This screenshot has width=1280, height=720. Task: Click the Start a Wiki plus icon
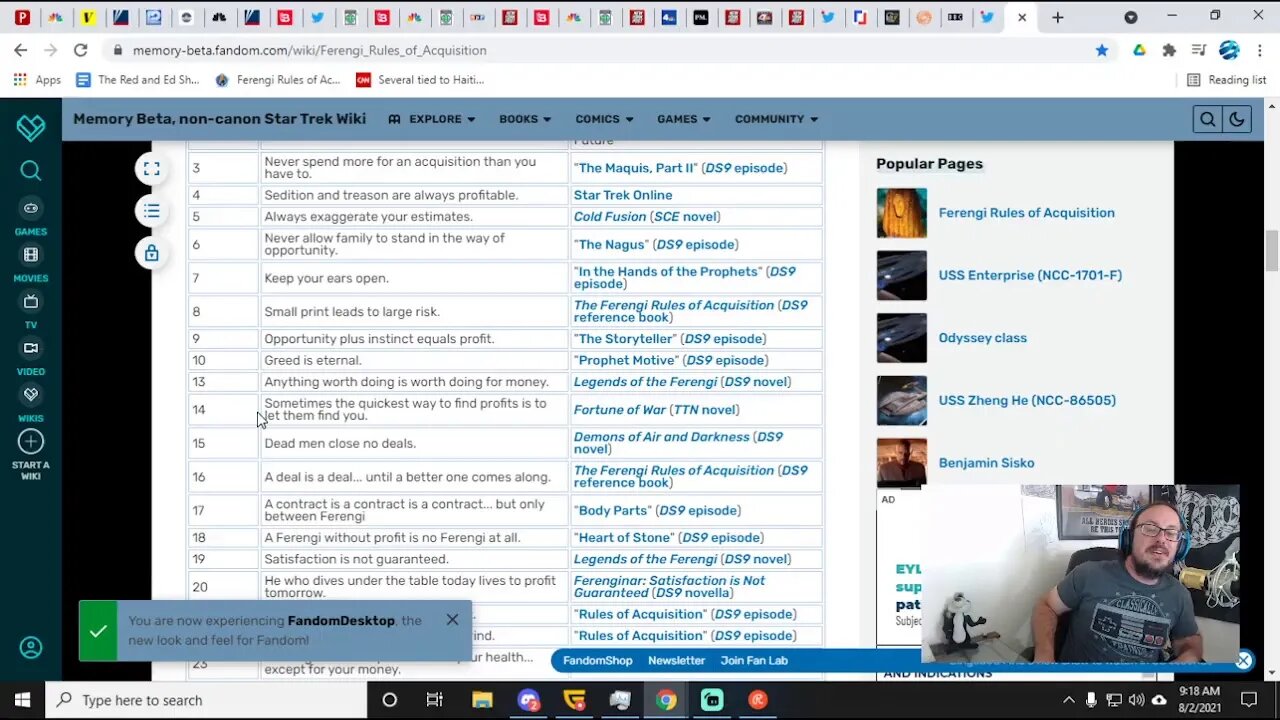[31, 441]
